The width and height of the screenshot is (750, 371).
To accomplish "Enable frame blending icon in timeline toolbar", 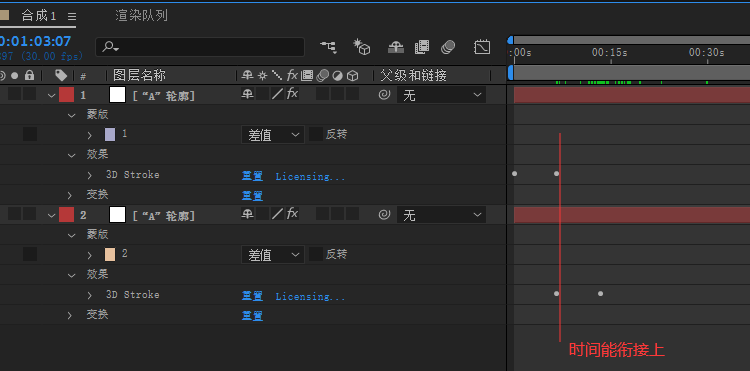I will tap(422, 47).
